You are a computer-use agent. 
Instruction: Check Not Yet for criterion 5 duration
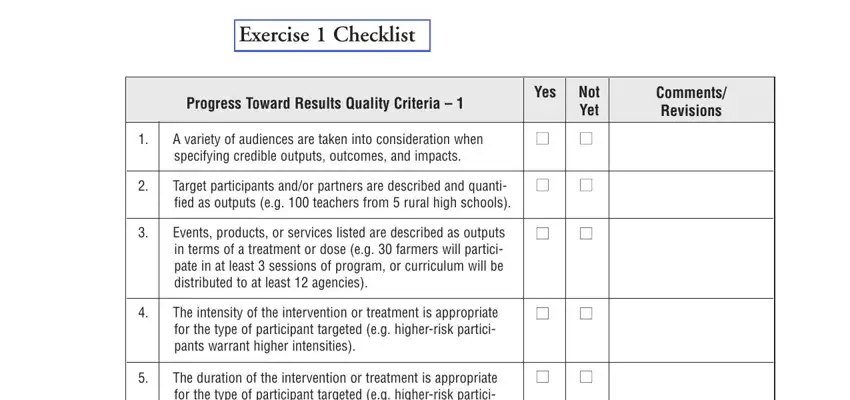click(585, 377)
